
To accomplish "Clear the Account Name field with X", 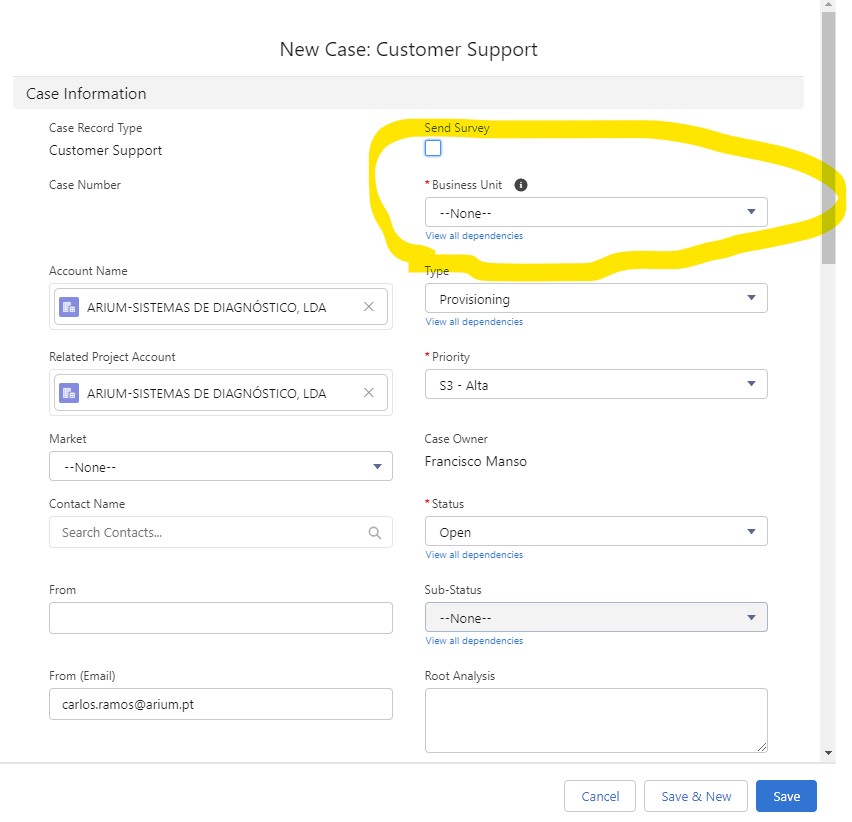I will pos(368,307).
